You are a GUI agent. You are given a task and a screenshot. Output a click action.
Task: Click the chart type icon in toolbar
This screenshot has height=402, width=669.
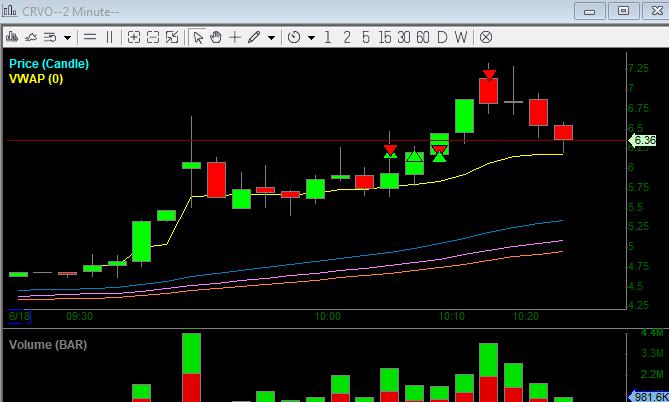tap(12, 38)
